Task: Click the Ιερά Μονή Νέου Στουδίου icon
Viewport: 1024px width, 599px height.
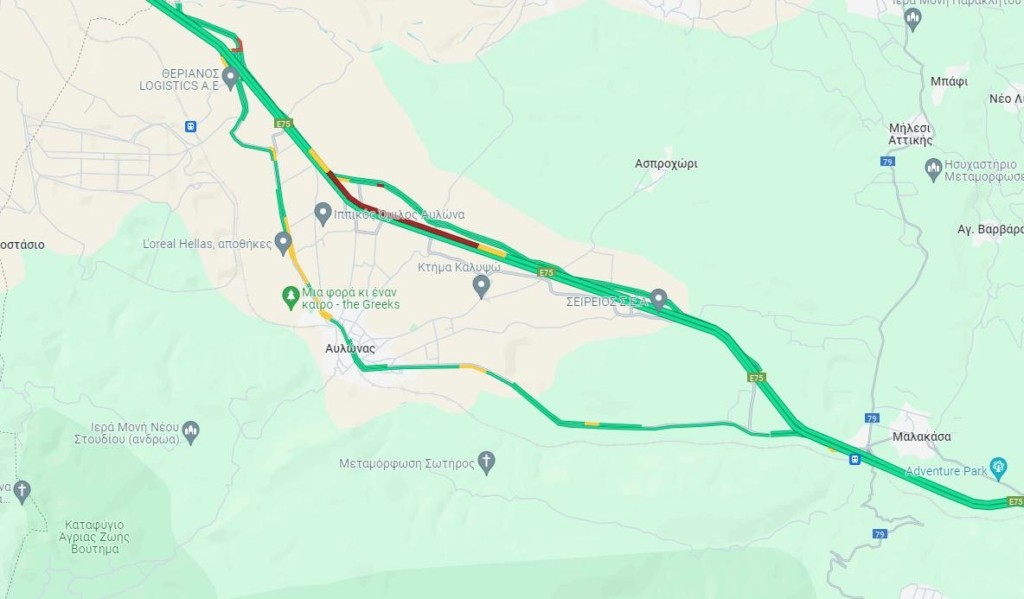Action: pos(191,431)
